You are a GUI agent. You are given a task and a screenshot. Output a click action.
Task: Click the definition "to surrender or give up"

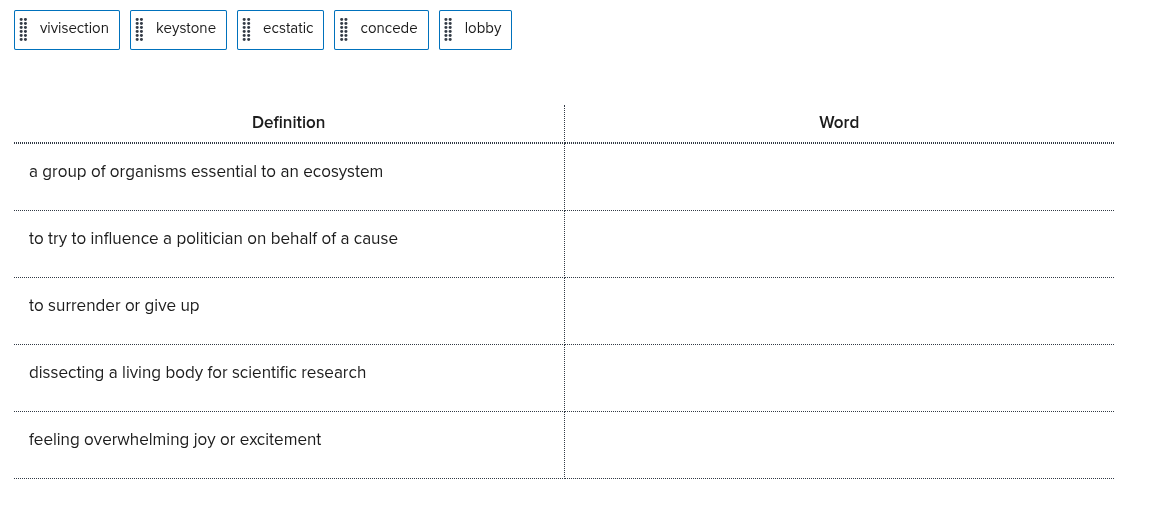(x=114, y=306)
